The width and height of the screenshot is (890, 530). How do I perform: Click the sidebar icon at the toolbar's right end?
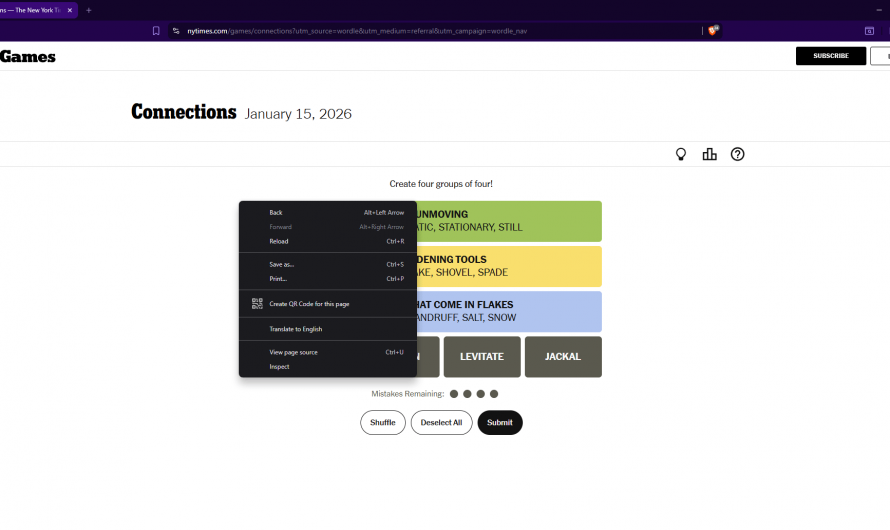click(869, 31)
